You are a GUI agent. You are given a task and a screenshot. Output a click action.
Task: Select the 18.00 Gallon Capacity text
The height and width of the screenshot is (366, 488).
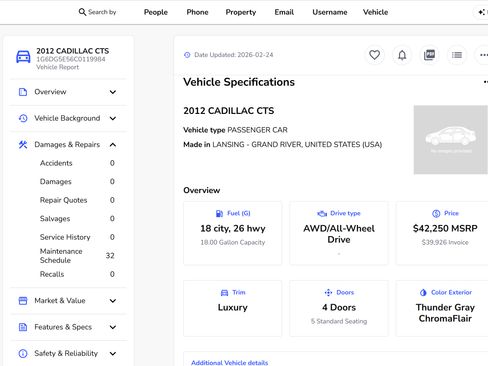(x=233, y=242)
